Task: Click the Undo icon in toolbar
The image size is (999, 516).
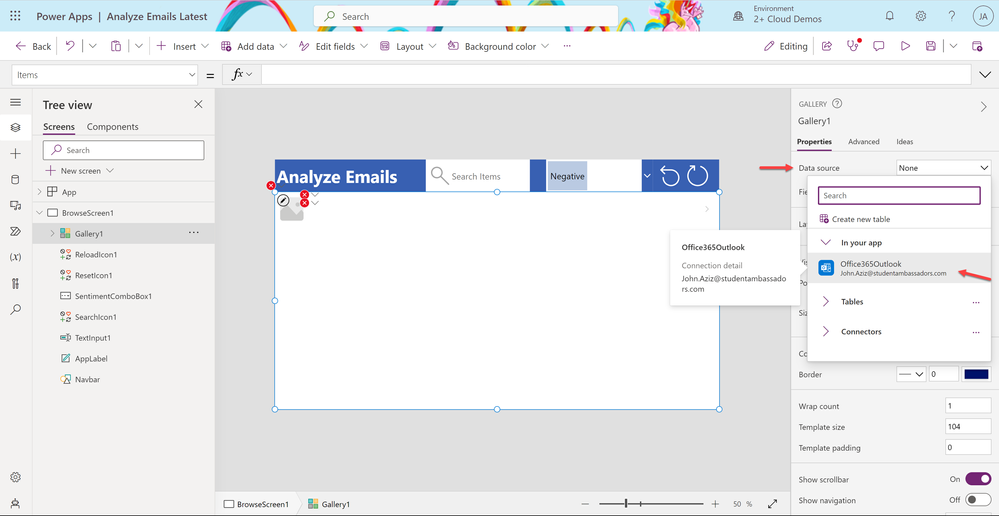Action: point(70,46)
